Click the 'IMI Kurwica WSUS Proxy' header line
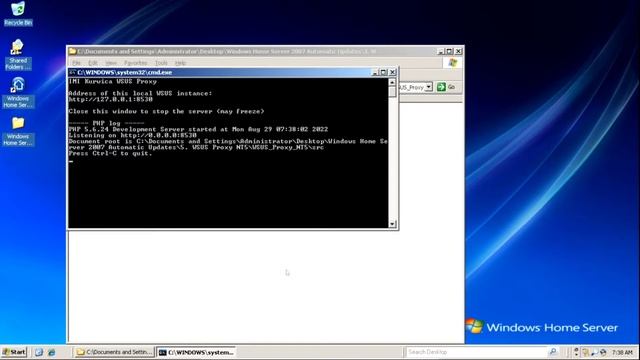The height and width of the screenshot is (360, 640). (113, 81)
